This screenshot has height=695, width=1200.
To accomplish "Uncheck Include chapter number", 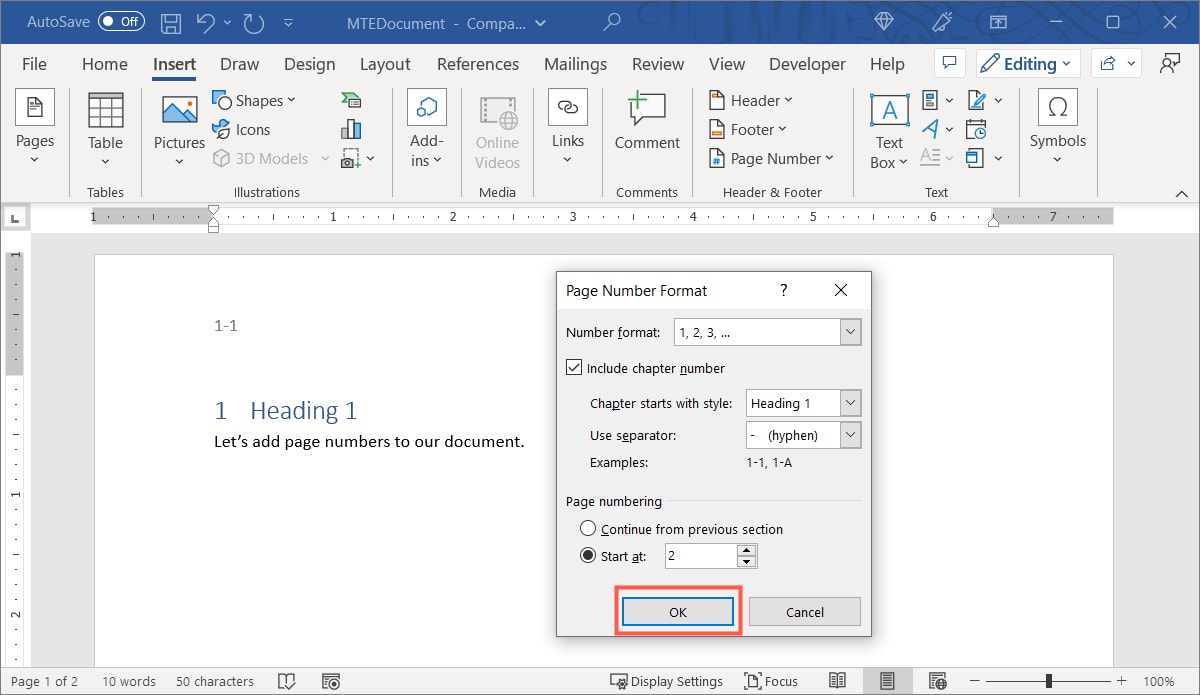I will pyautogui.click(x=574, y=367).
